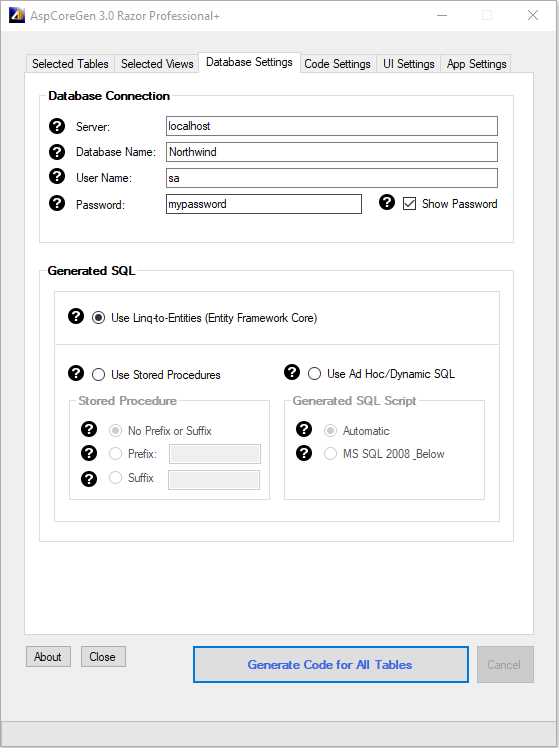Choose No Prefix or Suffix radio option

pyautogui.click(x=115, y=431)
